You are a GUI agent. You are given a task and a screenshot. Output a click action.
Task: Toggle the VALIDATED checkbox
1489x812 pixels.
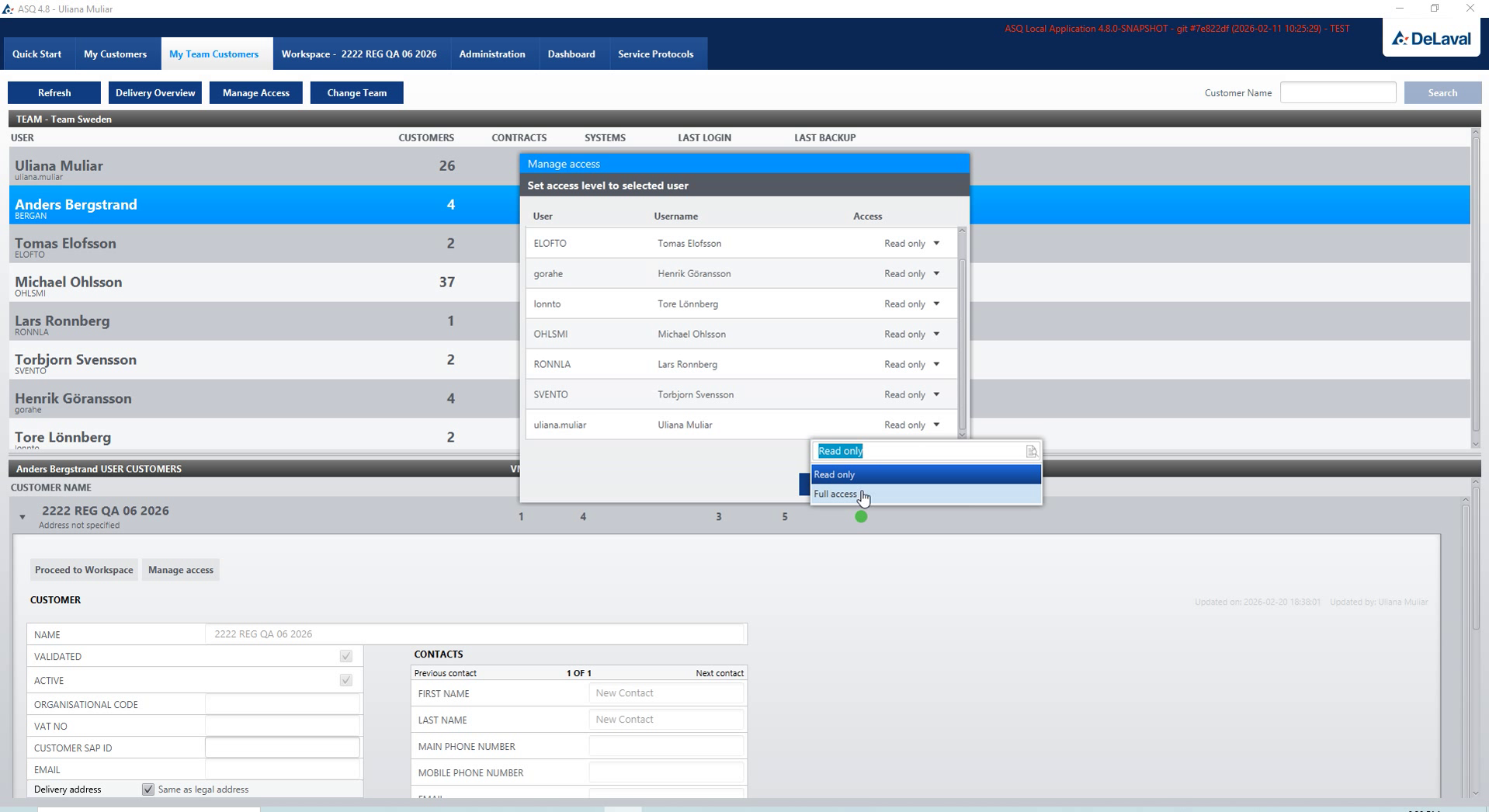[x=345, y=656]
